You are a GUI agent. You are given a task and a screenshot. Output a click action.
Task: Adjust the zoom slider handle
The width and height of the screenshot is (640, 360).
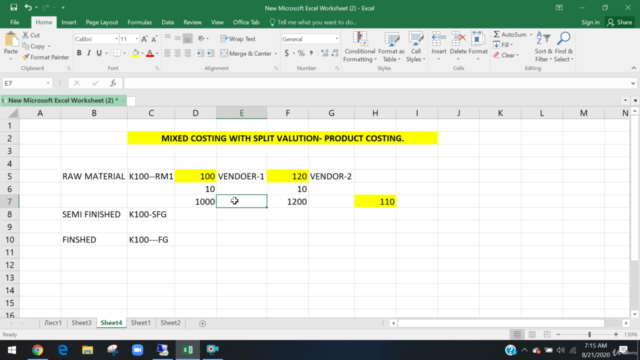(x=589, y=334)
